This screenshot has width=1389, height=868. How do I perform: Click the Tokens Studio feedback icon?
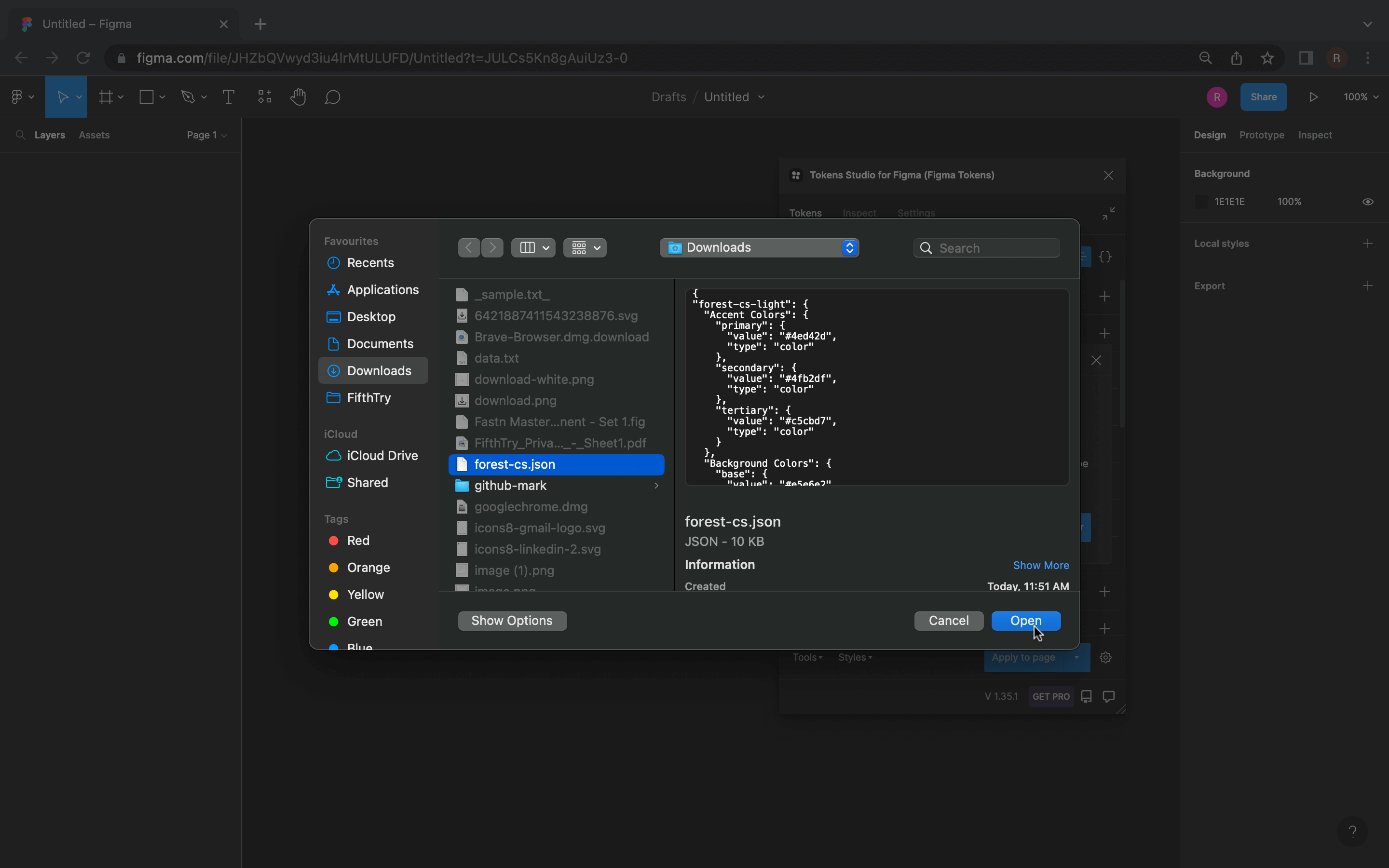point(1109,696)
